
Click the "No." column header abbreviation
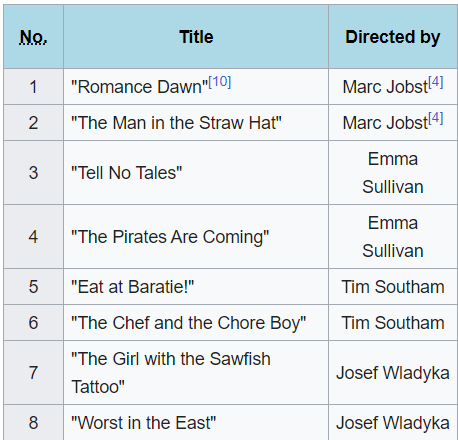[33, 37]
